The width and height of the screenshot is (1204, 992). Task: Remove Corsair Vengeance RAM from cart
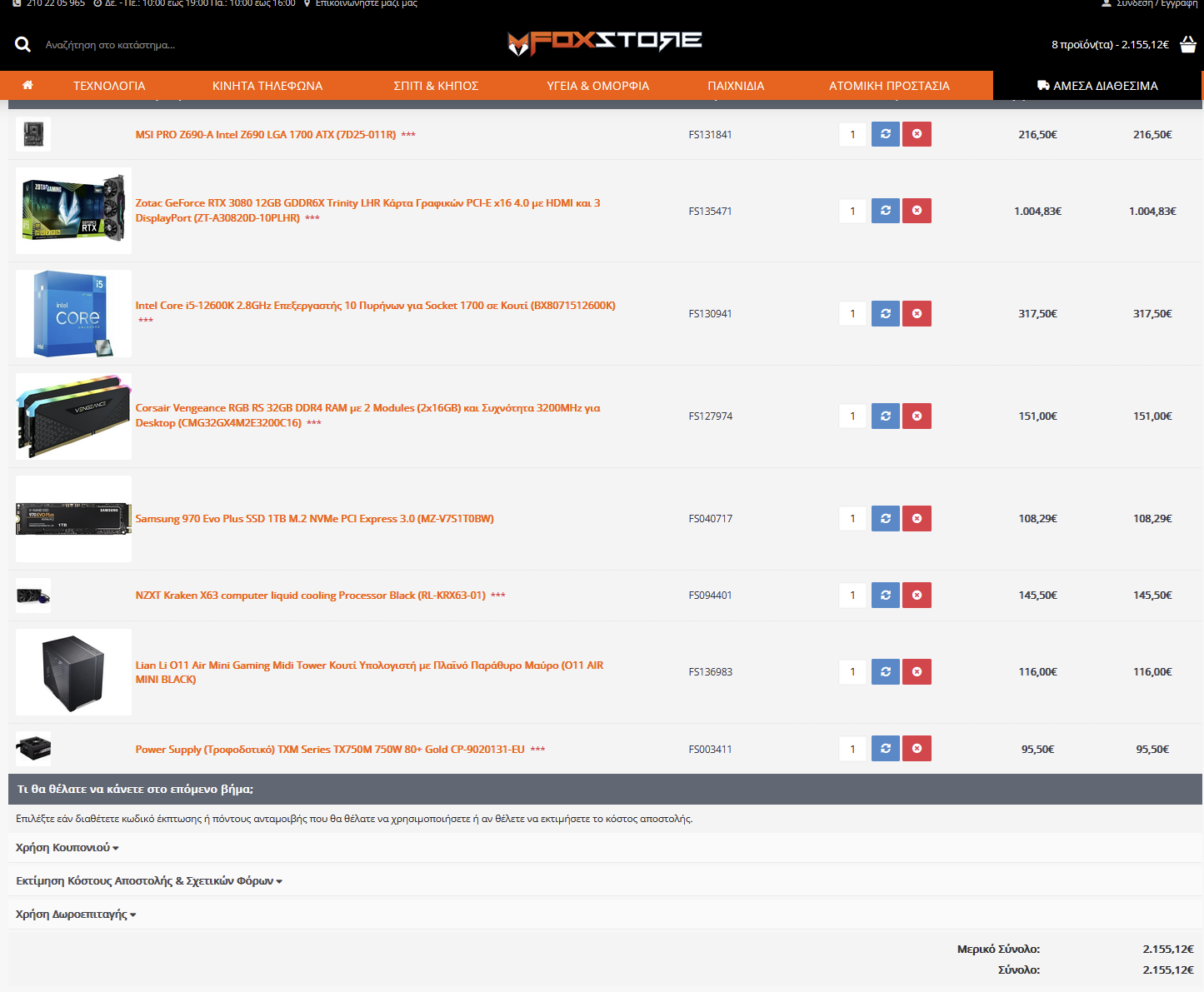917,416
